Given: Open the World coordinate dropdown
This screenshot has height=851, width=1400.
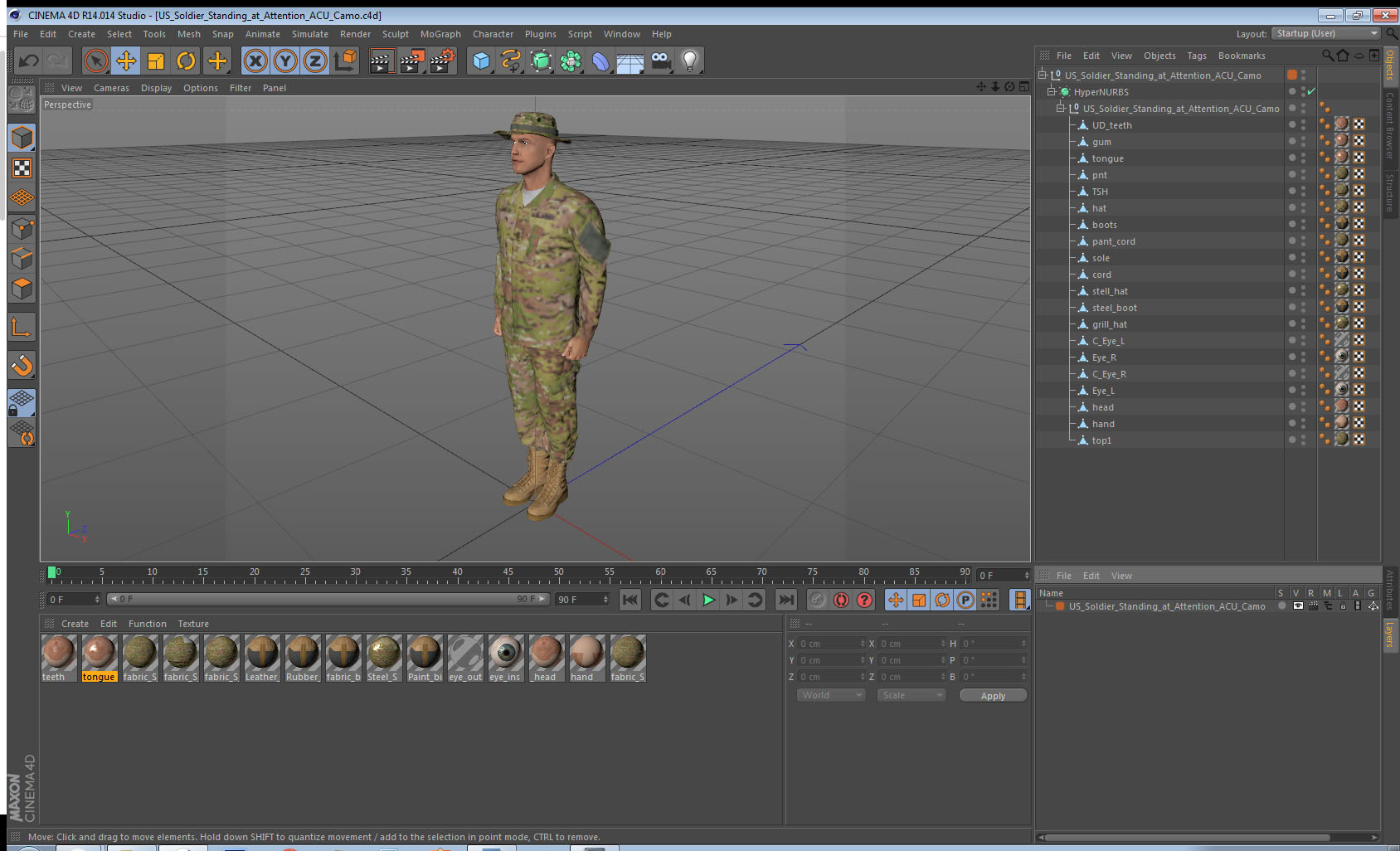Looking at the screenshot, I should pyautogui.click(x=832, y=695).
